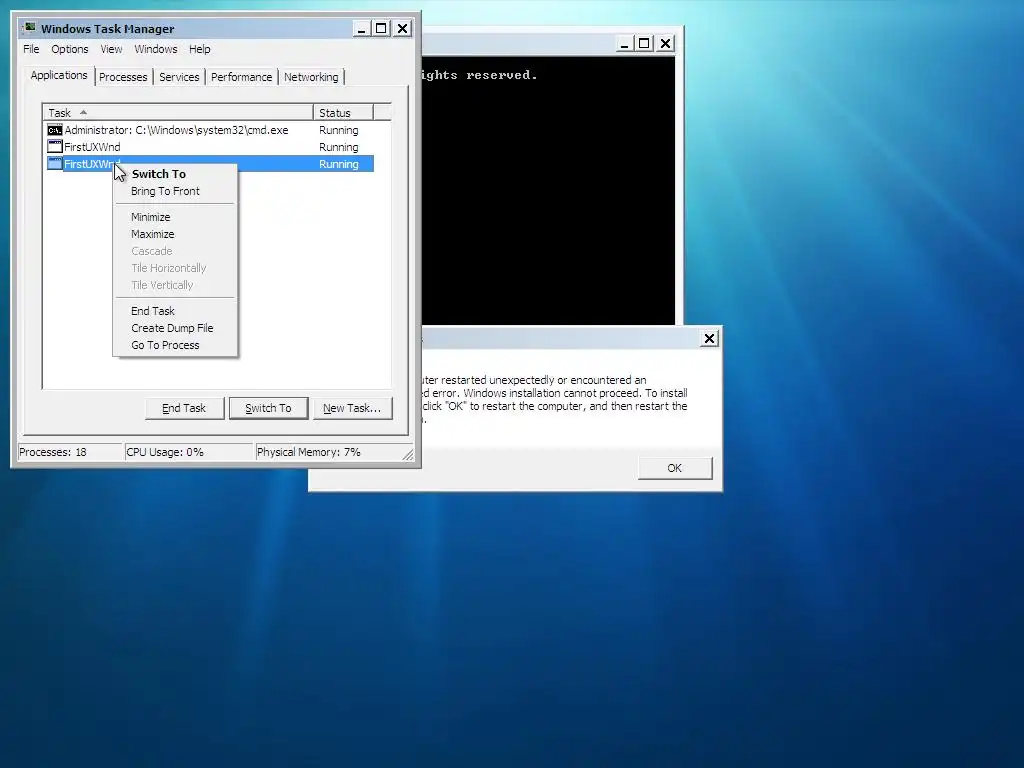Click the Switch To button
This screenshot has height=768, width=1024.
click(x=268, y=408)
